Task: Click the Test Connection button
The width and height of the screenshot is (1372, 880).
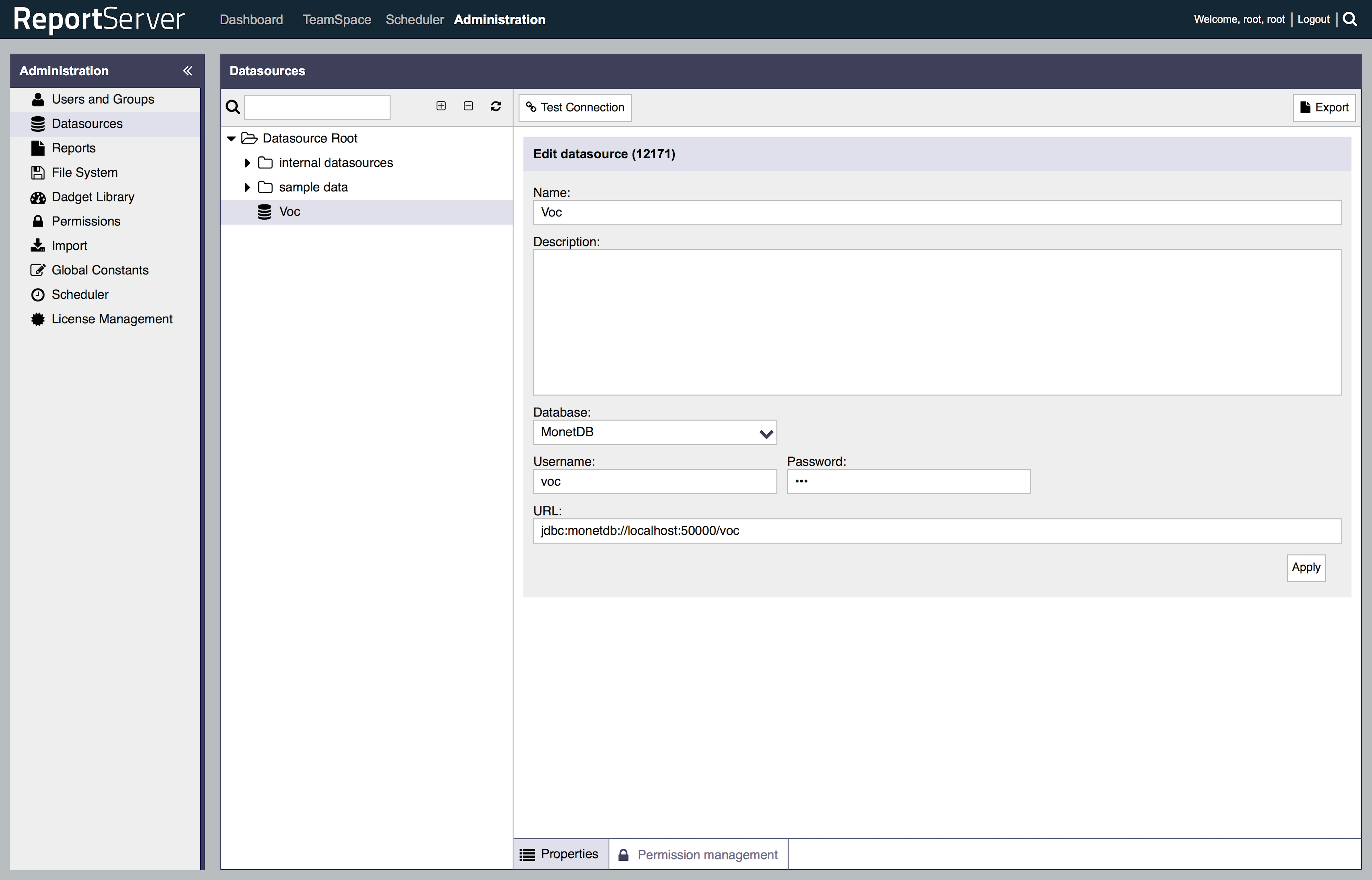Action: 575,107
